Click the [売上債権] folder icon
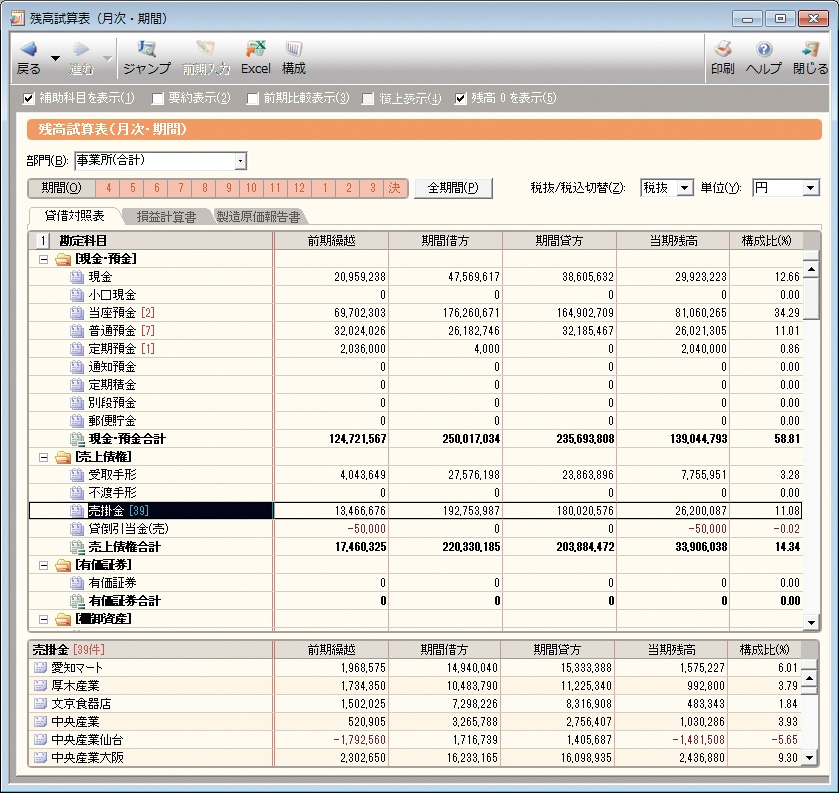The width and height of the screenshot is (839, 793). 63,458
